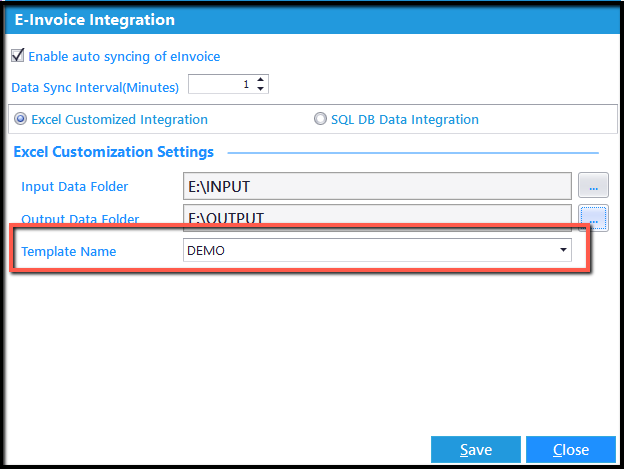Click the Input Data Folder label
The image size is (624, 469).
(x=74, y=187)
